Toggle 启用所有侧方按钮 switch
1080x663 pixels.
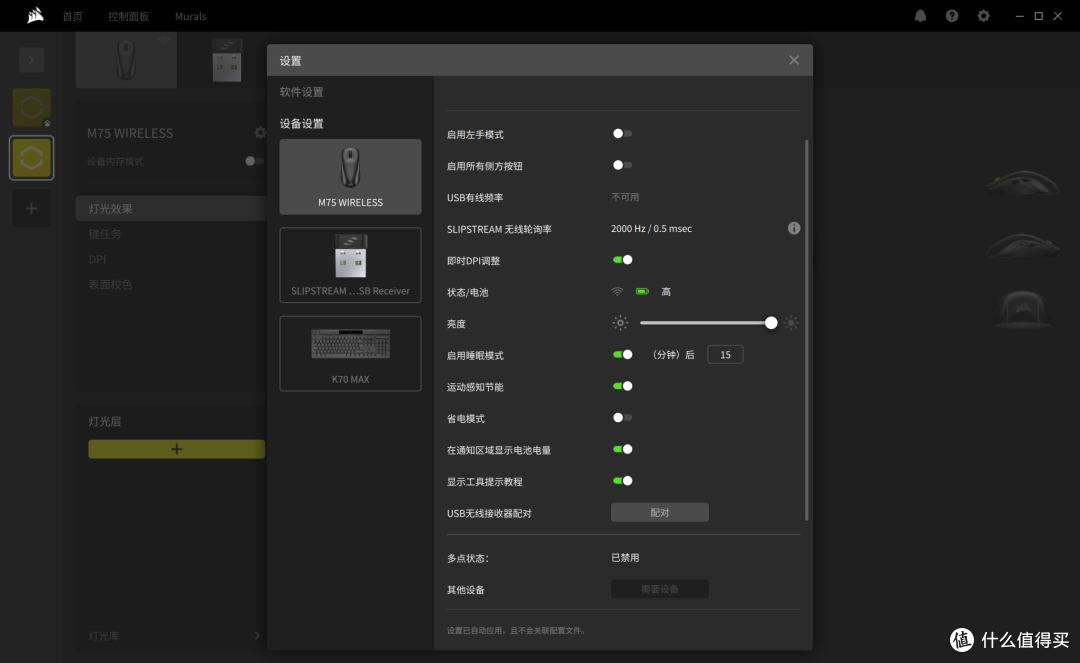(x=622, y=165)
